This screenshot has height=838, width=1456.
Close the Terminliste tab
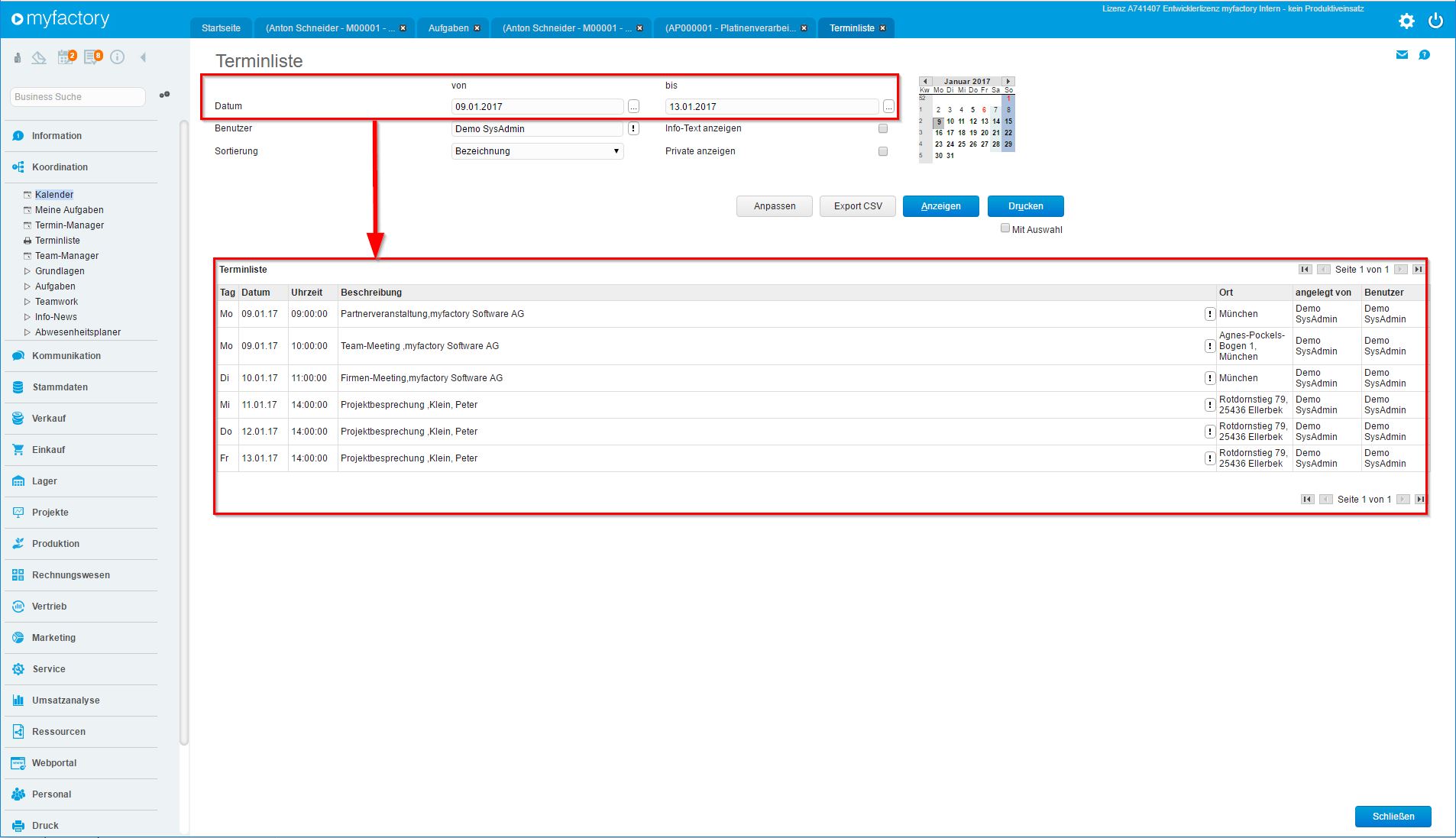pyautogui.click(x=882, y=28)
